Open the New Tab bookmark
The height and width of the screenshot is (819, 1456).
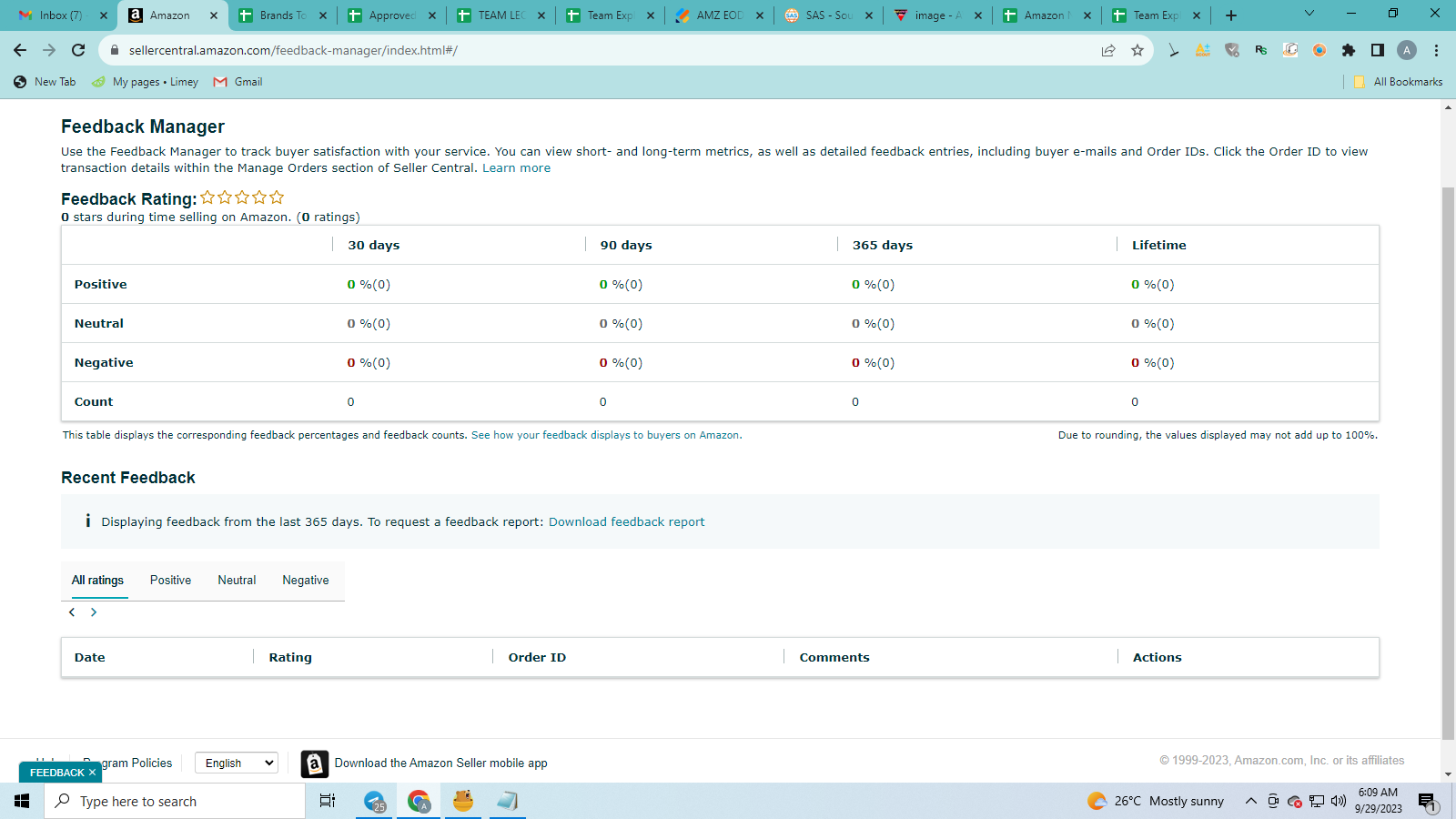coord(45,82)
